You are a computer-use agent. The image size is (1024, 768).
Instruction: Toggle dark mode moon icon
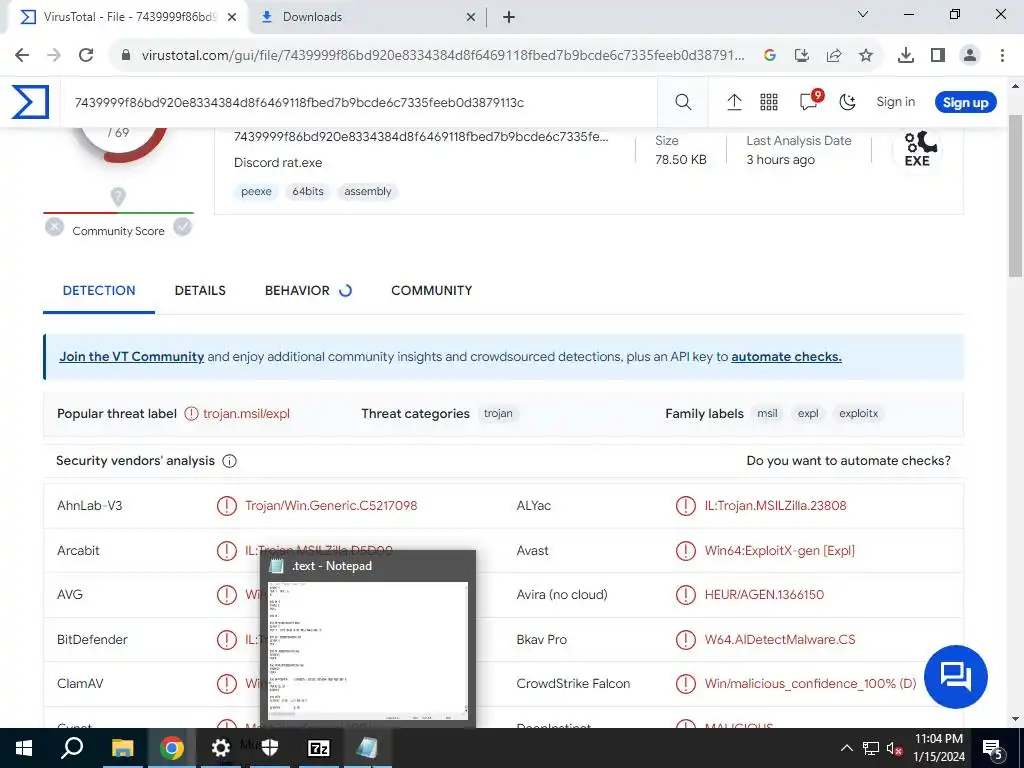pyautogui.click(x=848, y=102)
